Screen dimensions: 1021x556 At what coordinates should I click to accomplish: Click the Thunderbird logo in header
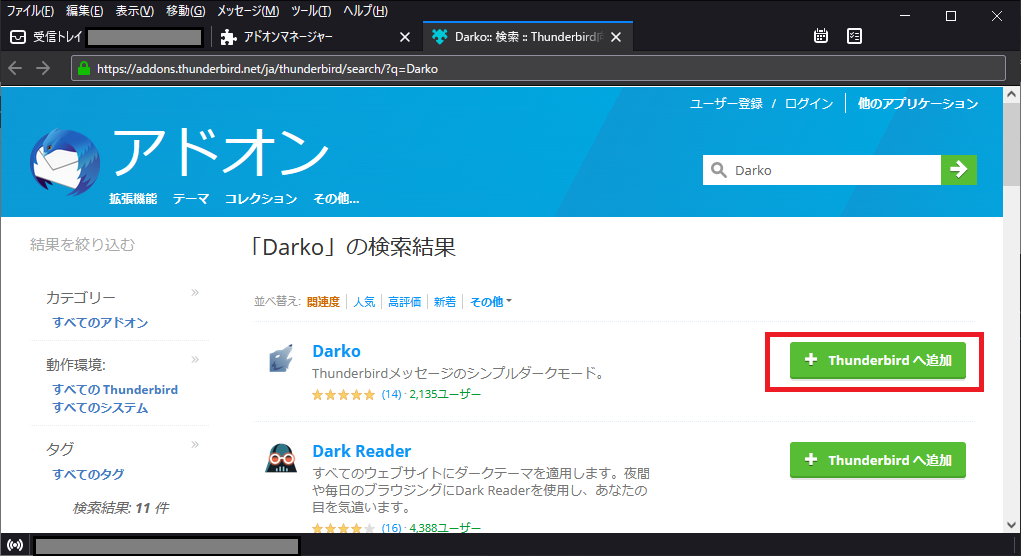click(x=65, y=162)
